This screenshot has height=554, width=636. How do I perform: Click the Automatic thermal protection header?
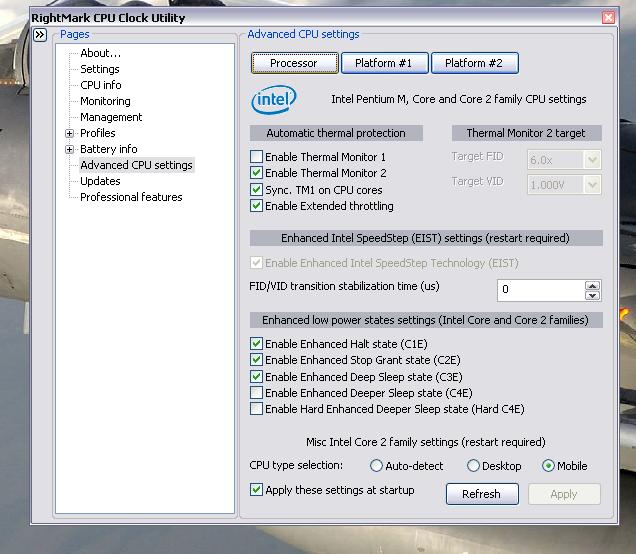click(x=336, y=133)
